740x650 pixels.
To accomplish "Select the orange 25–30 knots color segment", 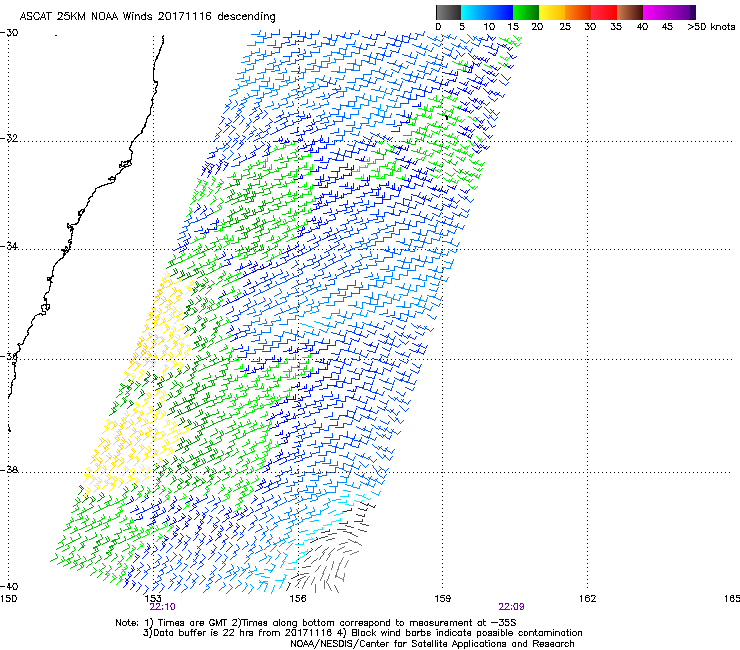I will click(x=578, y=12).
